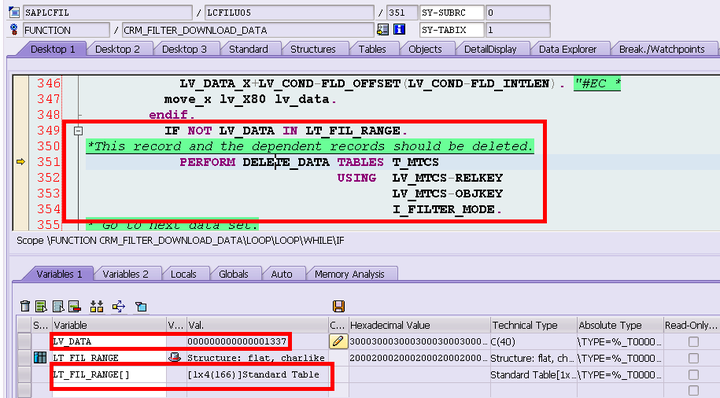The width and height of the screenshot is (720, 398).
Task: Switch to the Break./Watchpoints tab
Action: click(x=662, y=49)
